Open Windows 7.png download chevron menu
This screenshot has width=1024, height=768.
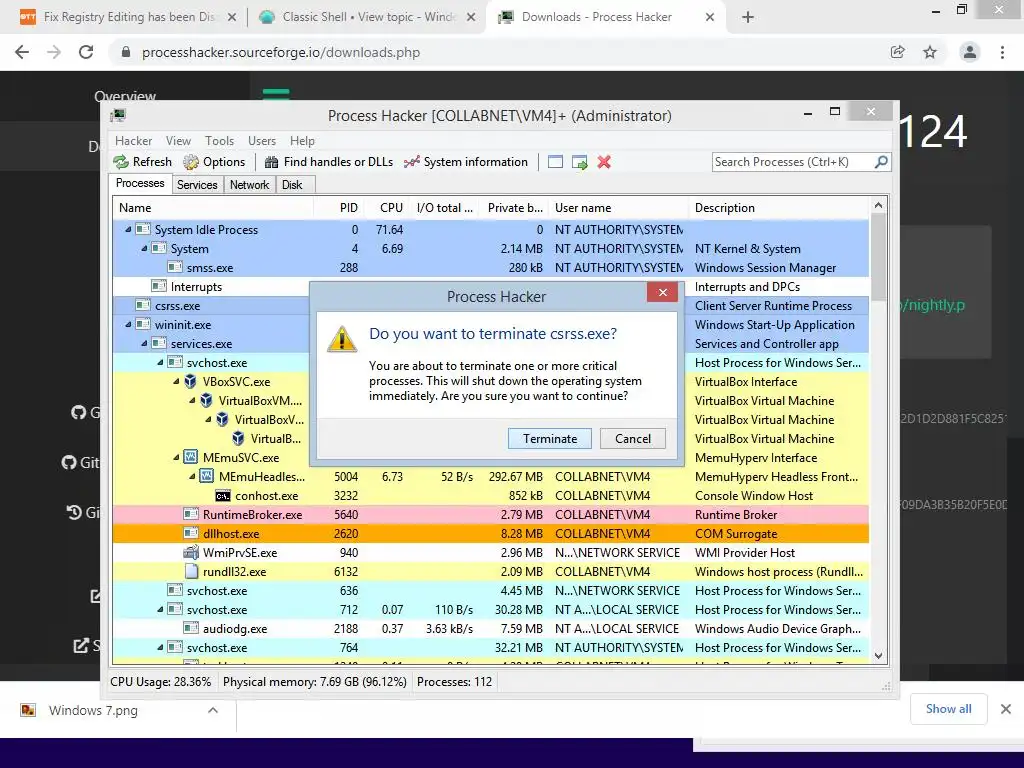click(x=213, y=710)
